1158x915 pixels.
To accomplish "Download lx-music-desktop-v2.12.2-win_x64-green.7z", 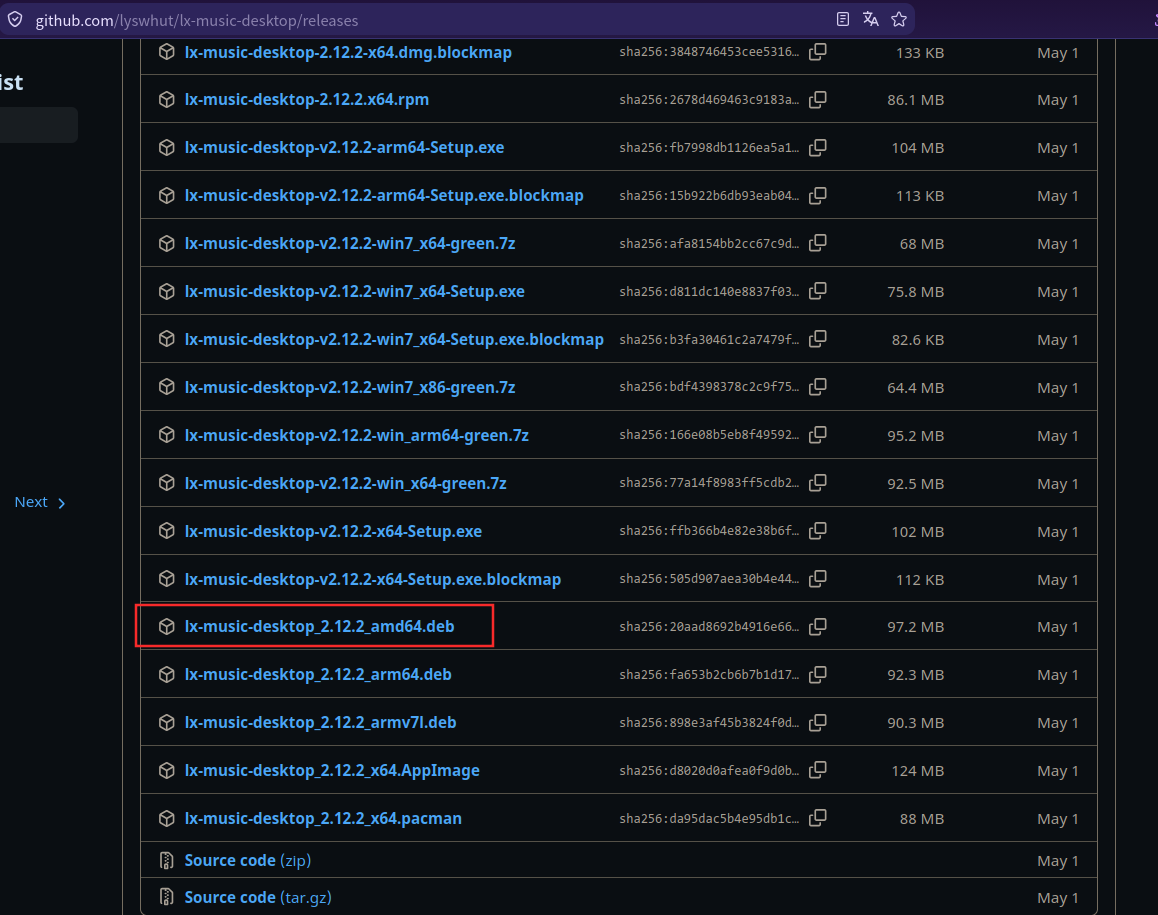I will coord(346,483).
